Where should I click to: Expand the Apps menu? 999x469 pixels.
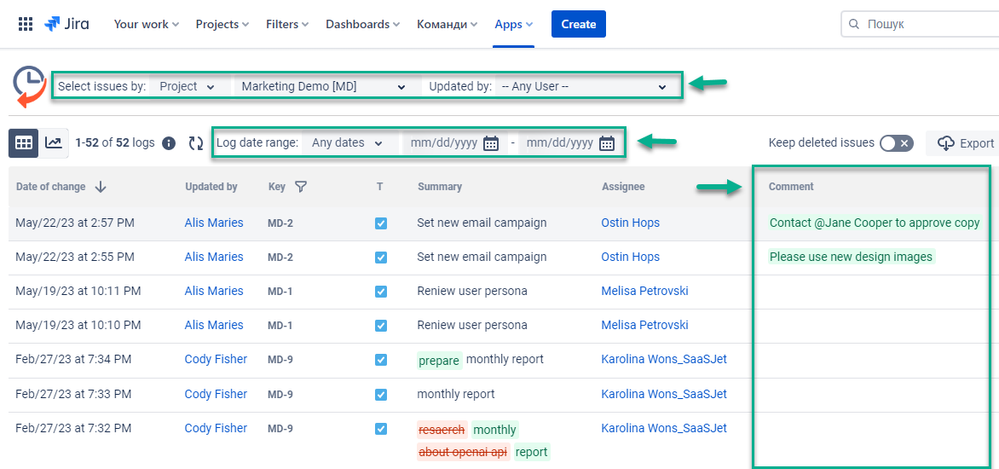514,24
